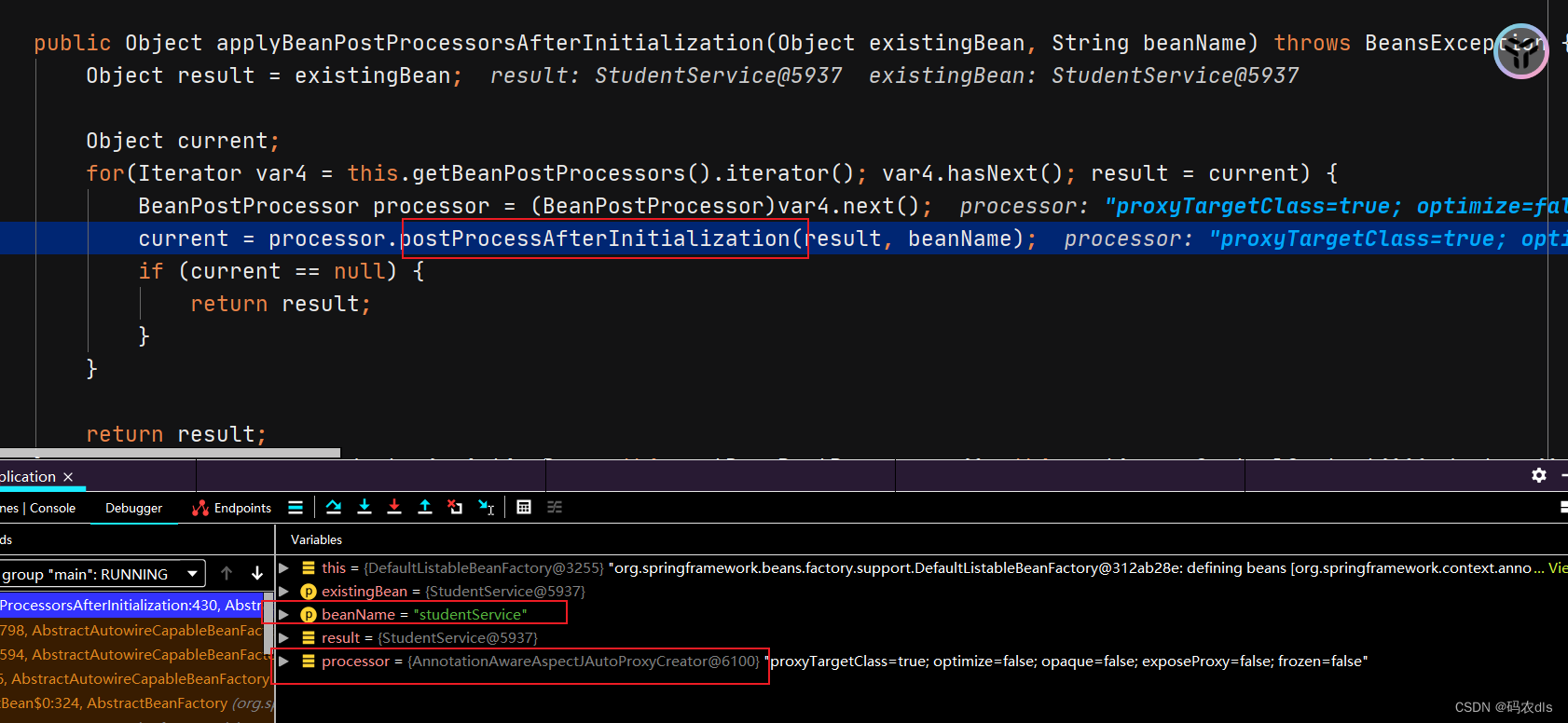Viewport: 1568px width, 723px height.
Task: Click the applyBeanPostProcessorsAfterInitialization method name
Action: (x=490, y=43)
